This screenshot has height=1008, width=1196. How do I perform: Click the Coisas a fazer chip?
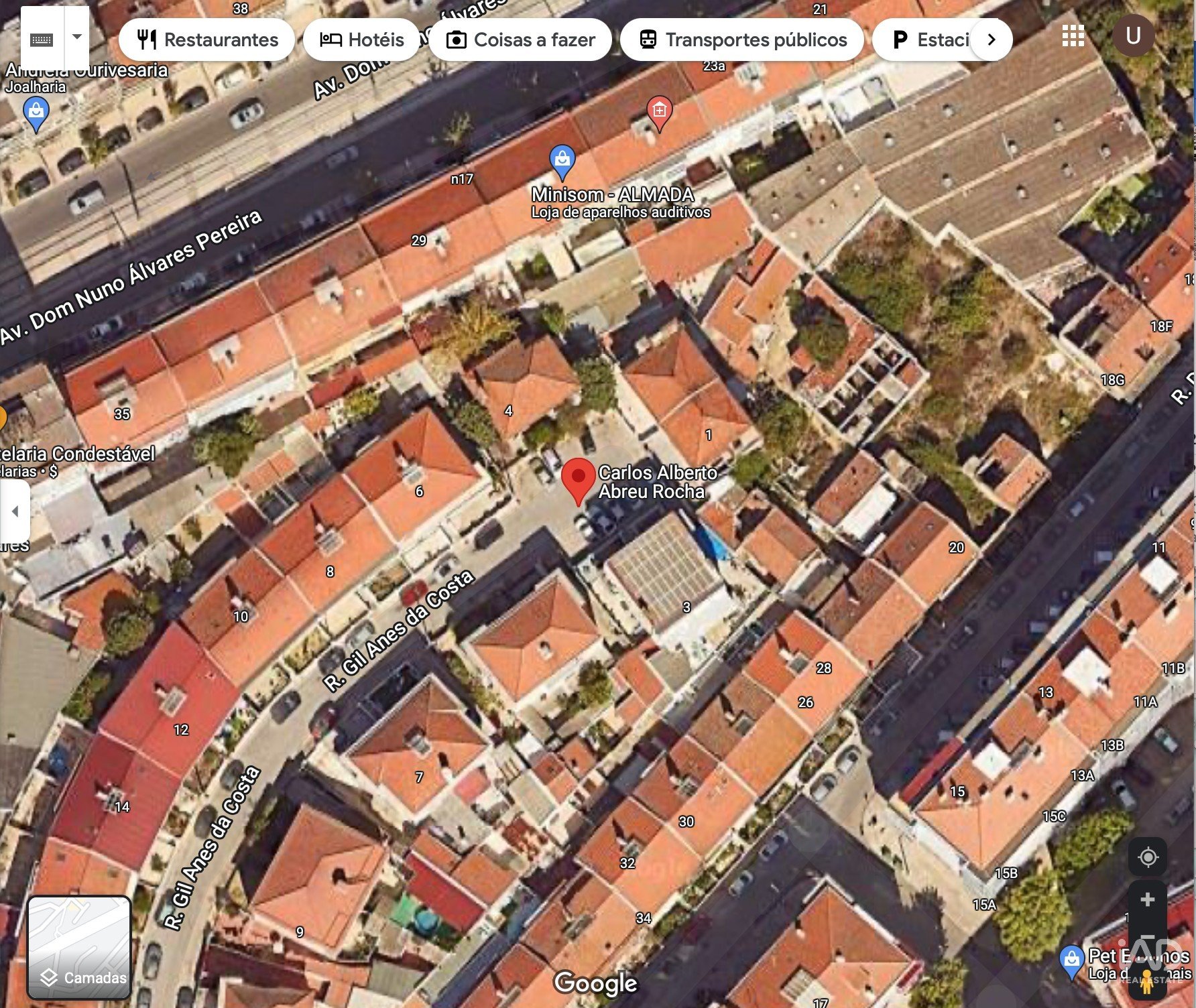pos(521,40)
